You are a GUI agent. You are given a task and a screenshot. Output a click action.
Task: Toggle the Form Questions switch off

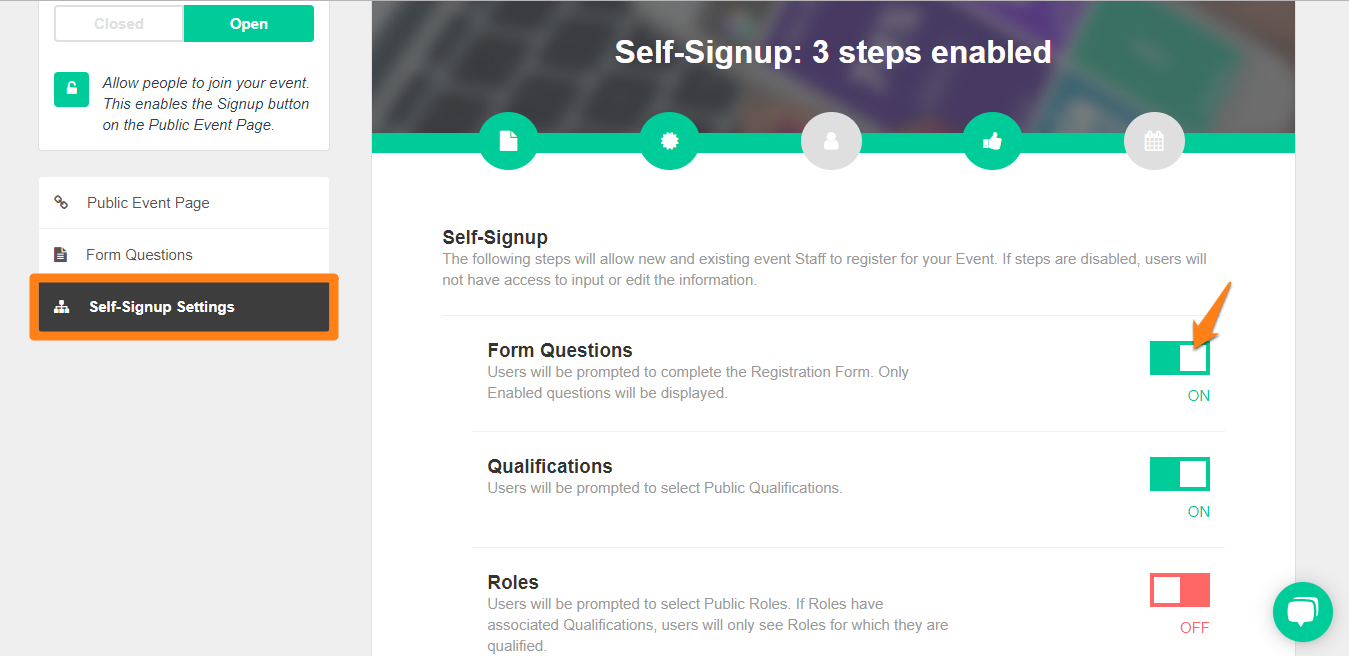pos(1180,358)
